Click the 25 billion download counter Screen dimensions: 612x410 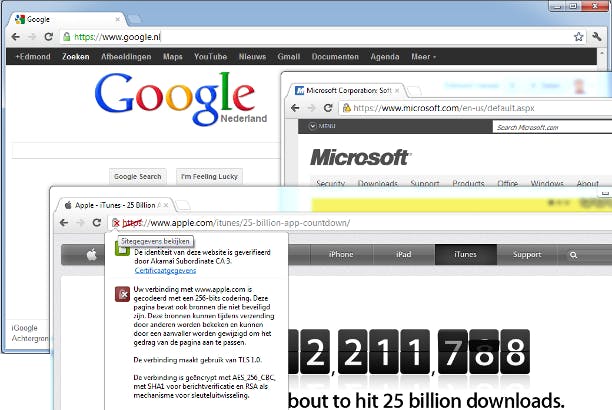tap(409, 352)
